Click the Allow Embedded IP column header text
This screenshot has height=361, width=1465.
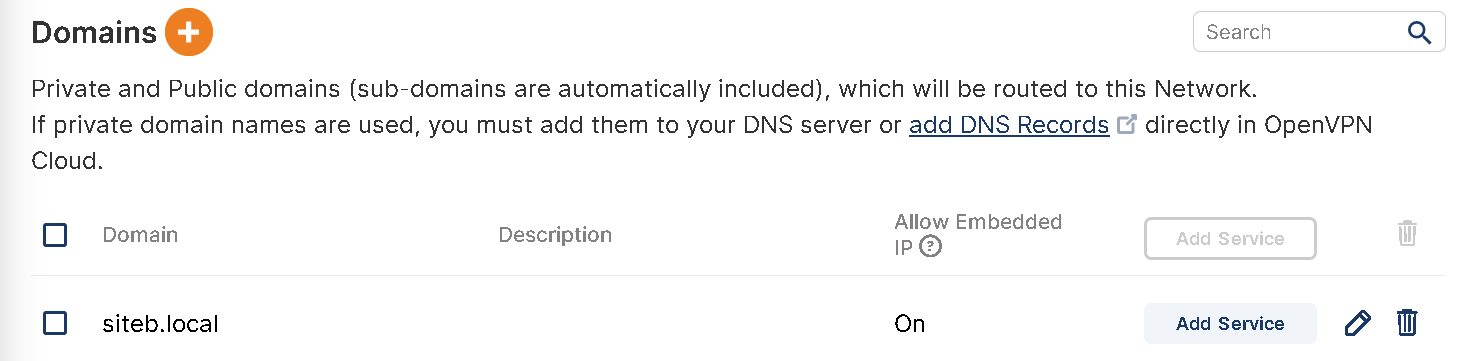point(978,234)
